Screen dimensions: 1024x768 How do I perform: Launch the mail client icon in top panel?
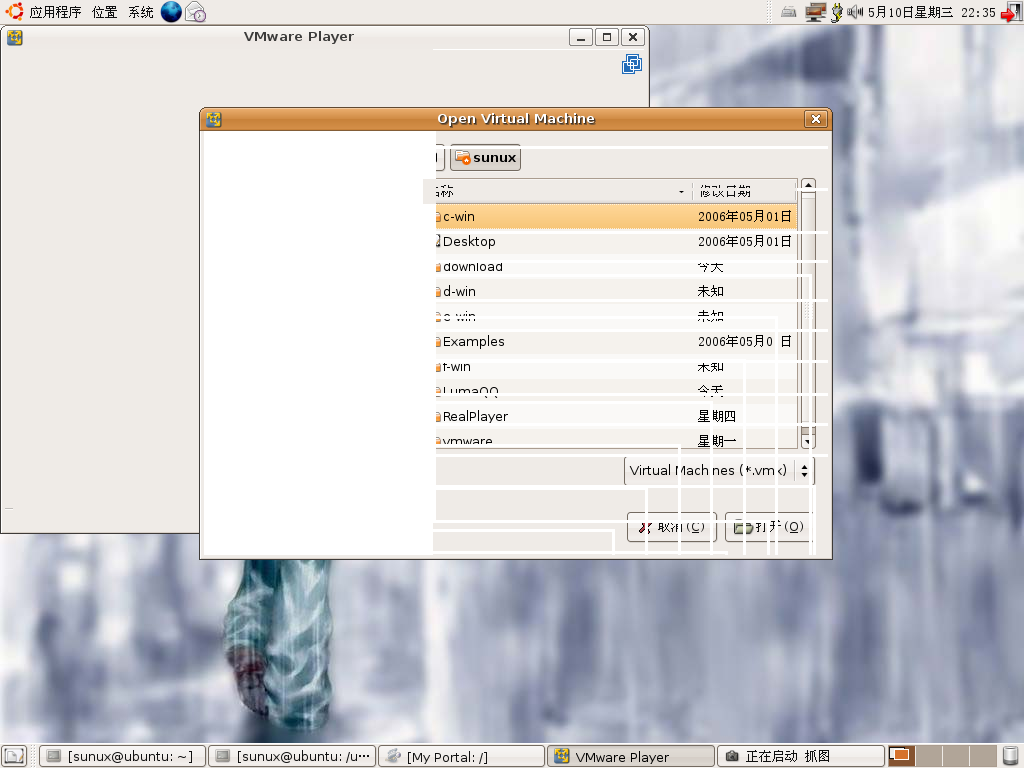(195, 12)
